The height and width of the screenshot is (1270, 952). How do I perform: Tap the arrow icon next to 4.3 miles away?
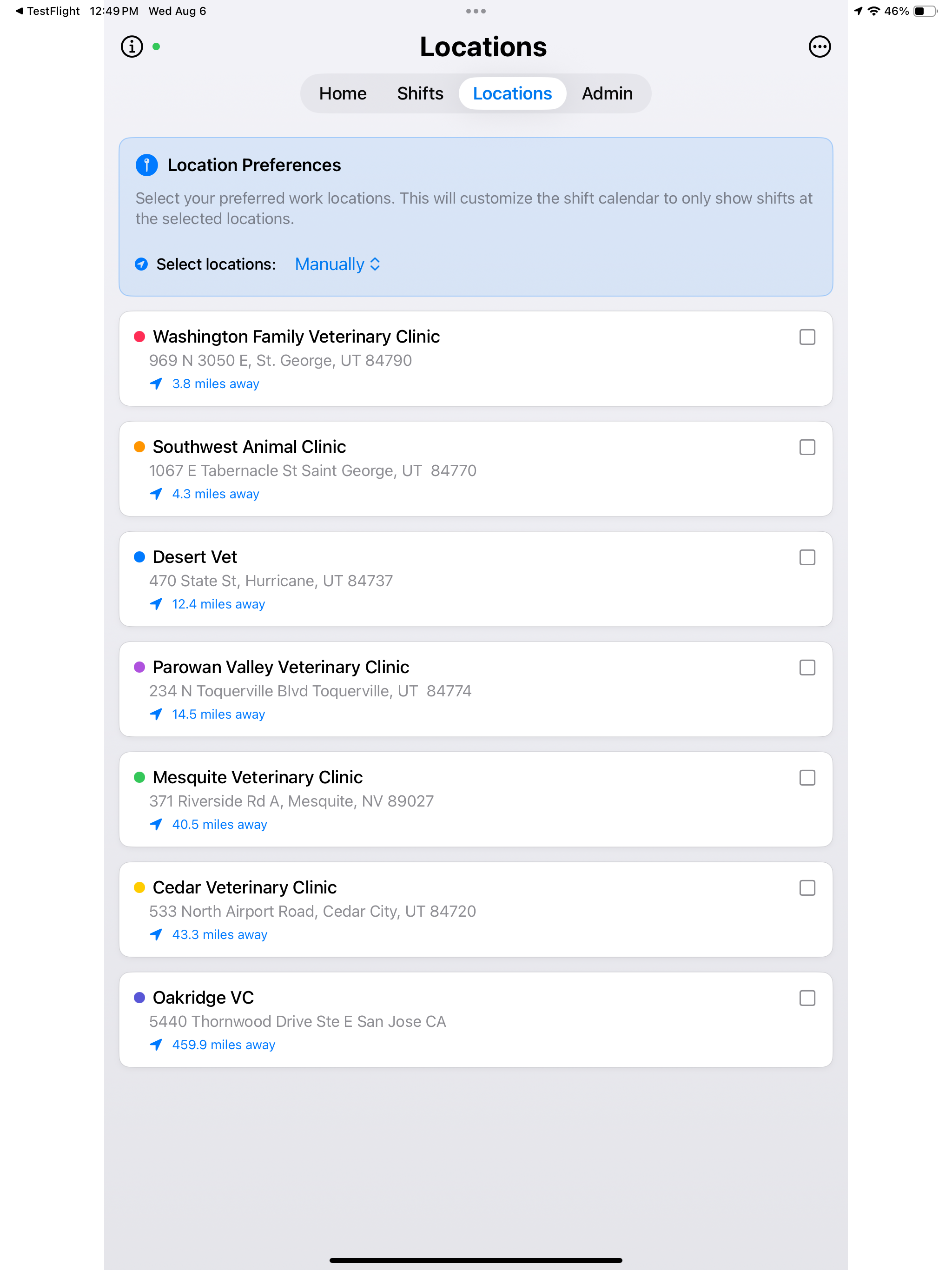pos(156,494)
